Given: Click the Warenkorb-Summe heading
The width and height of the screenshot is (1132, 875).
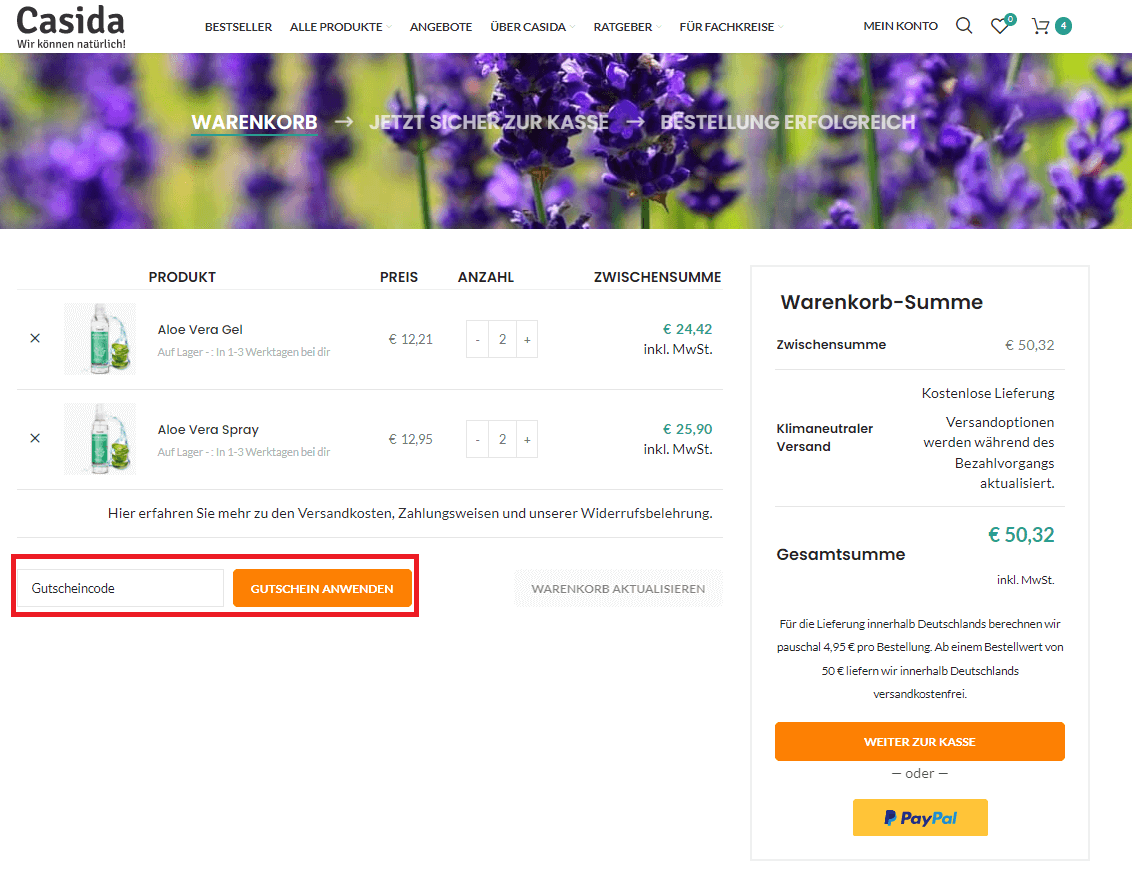Looking at the screenshot, I should pos(881,302).
